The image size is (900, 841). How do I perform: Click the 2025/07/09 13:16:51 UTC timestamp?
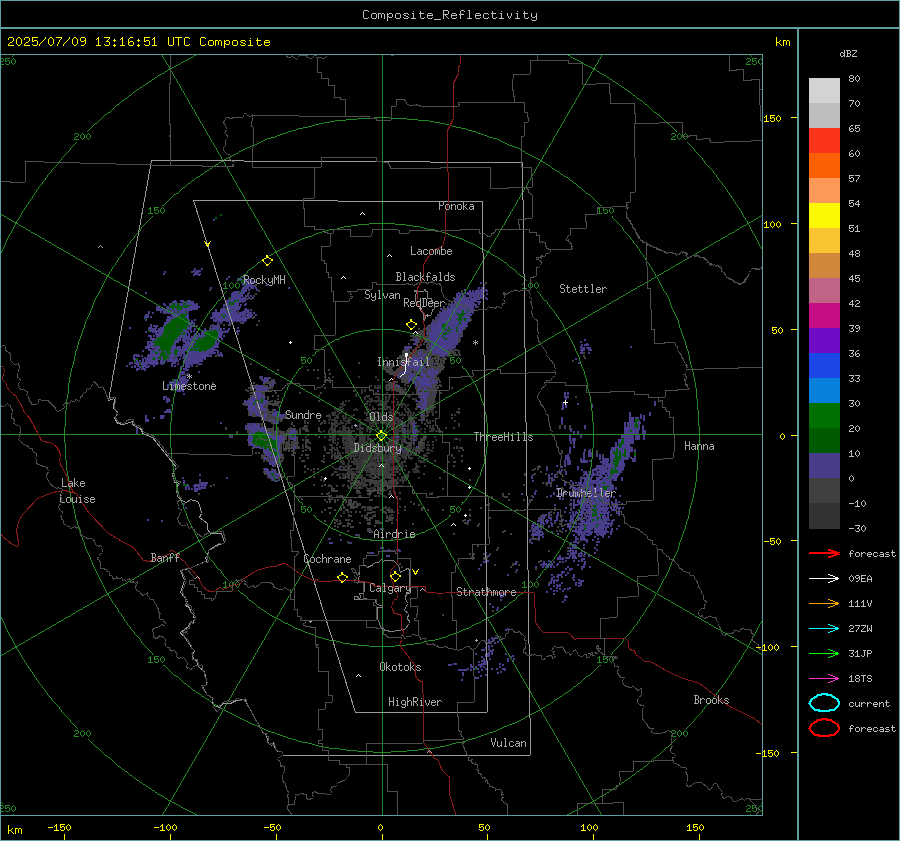coord(99,42)
